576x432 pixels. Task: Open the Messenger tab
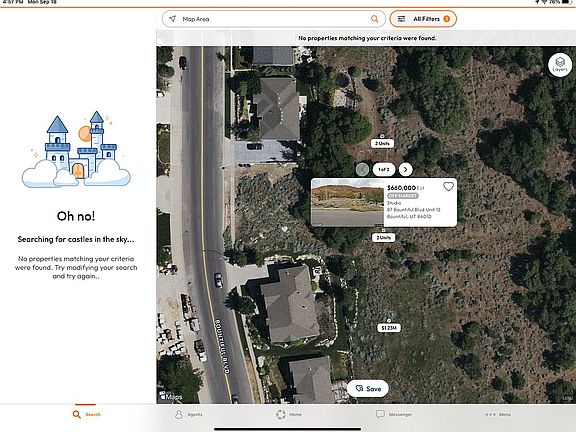[393, 414]
